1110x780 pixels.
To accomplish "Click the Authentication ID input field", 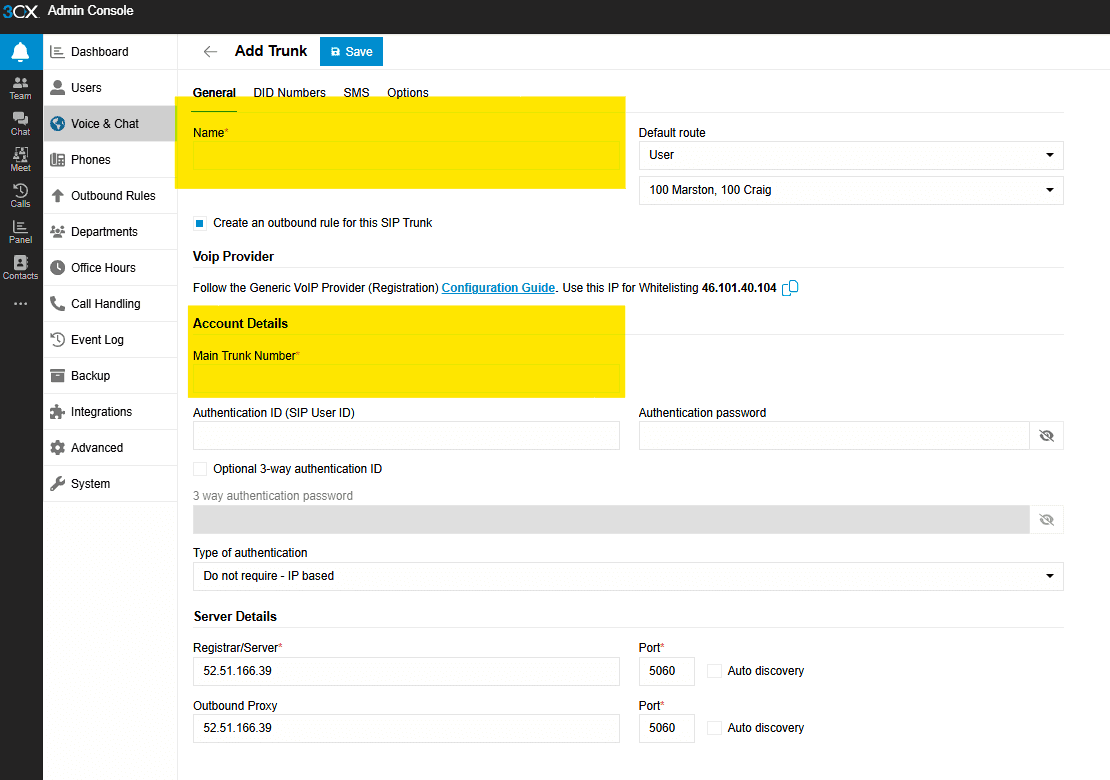I will (x=405, y=435).
